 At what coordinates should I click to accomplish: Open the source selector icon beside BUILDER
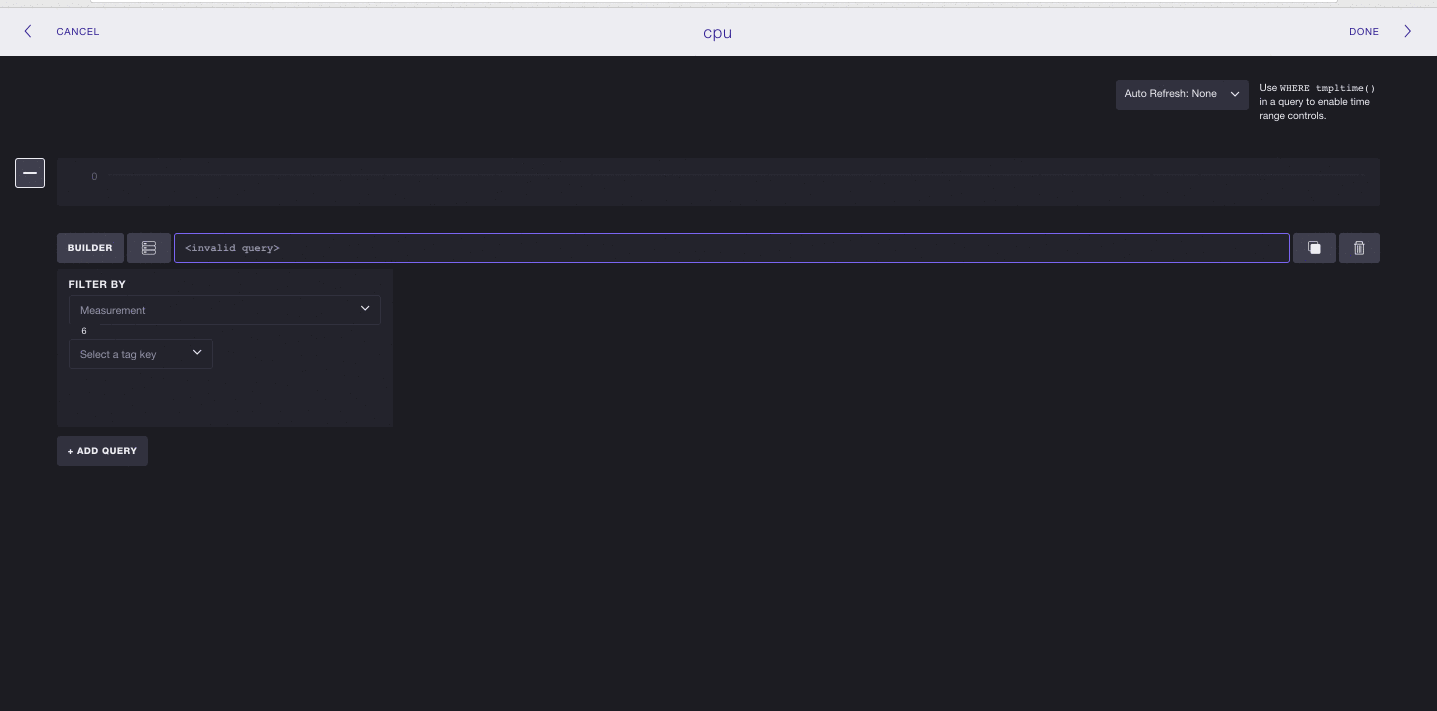(x=148, y=248)
